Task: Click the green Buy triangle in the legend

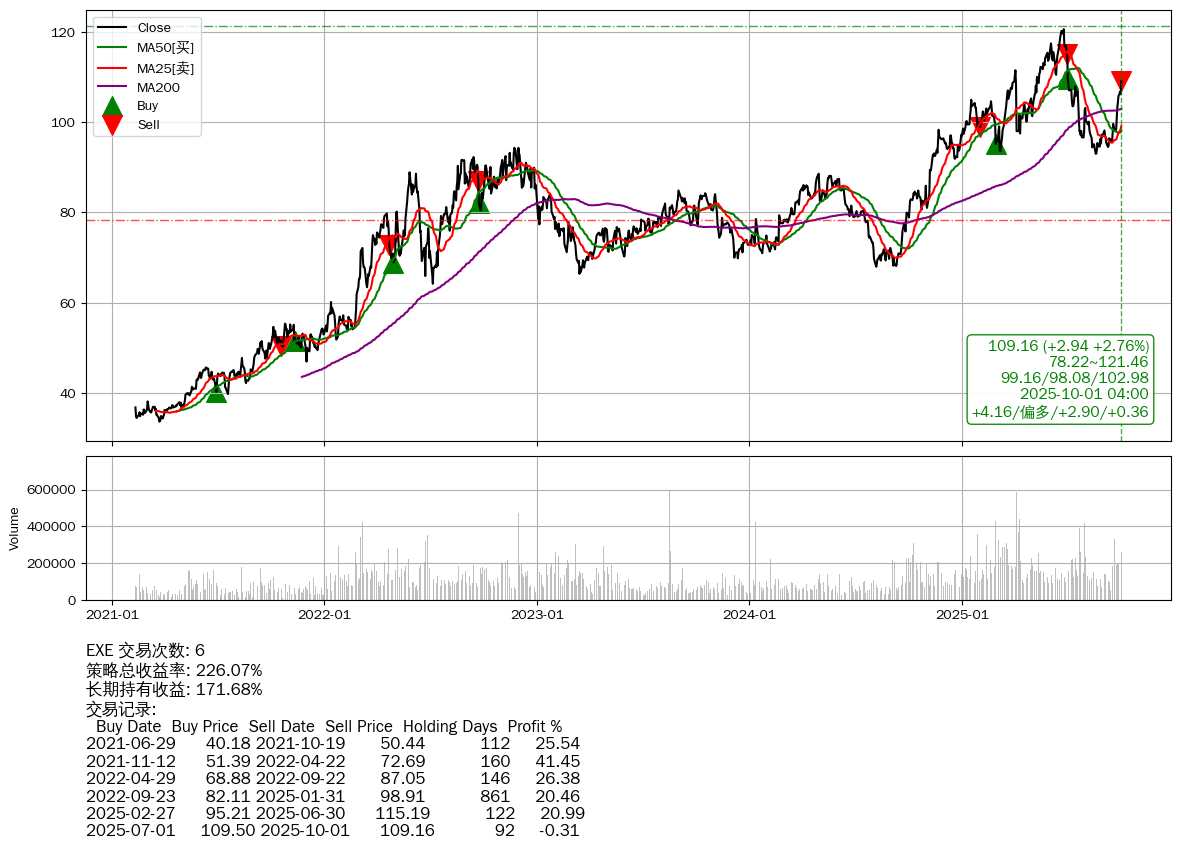Action: 113,106
